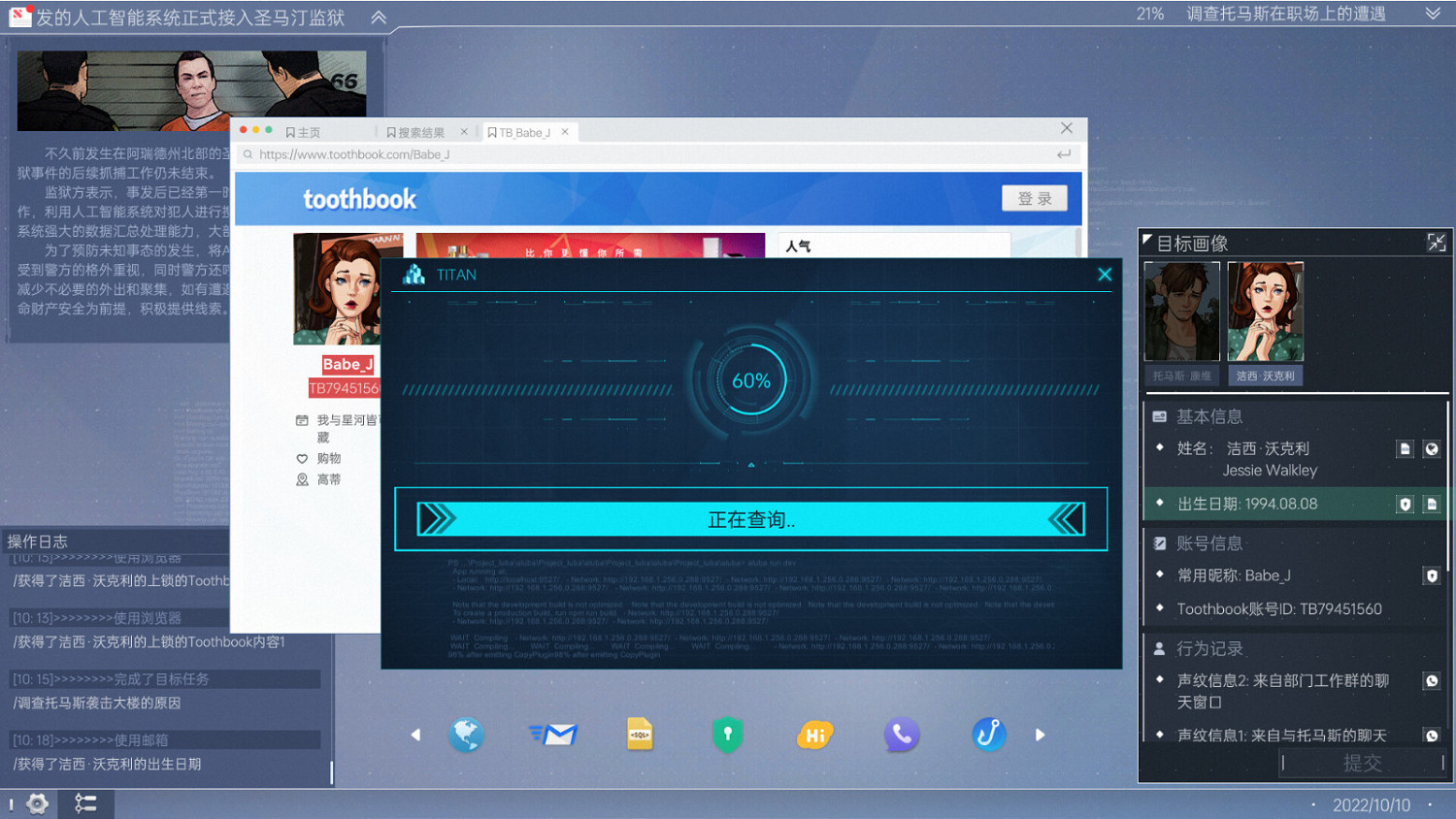This screenshot has height=819, width=1456.
Task: Collapse the news headline with up chevron
Action: coord(379,16)
